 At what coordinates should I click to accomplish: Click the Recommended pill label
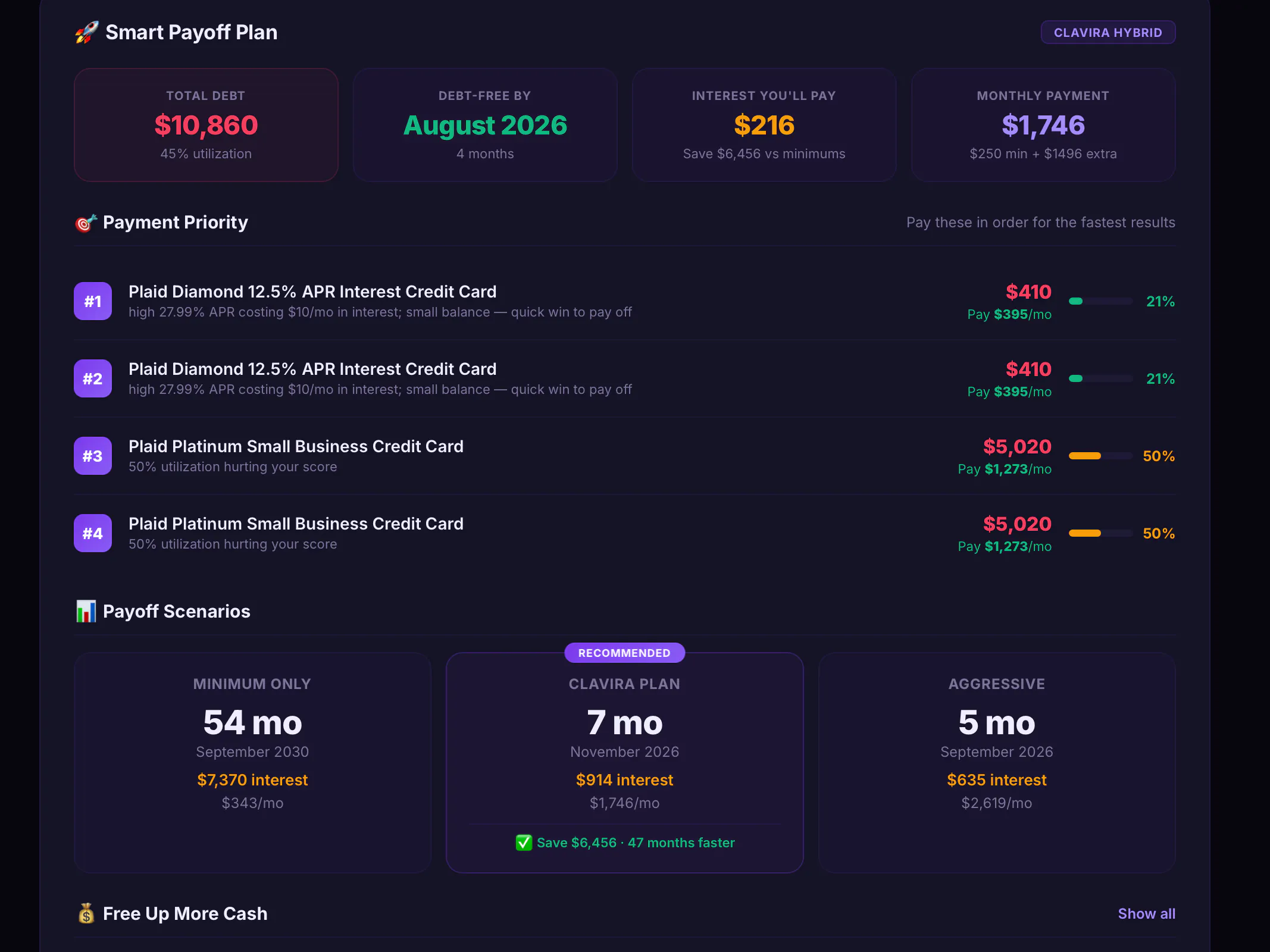(624, 653)
